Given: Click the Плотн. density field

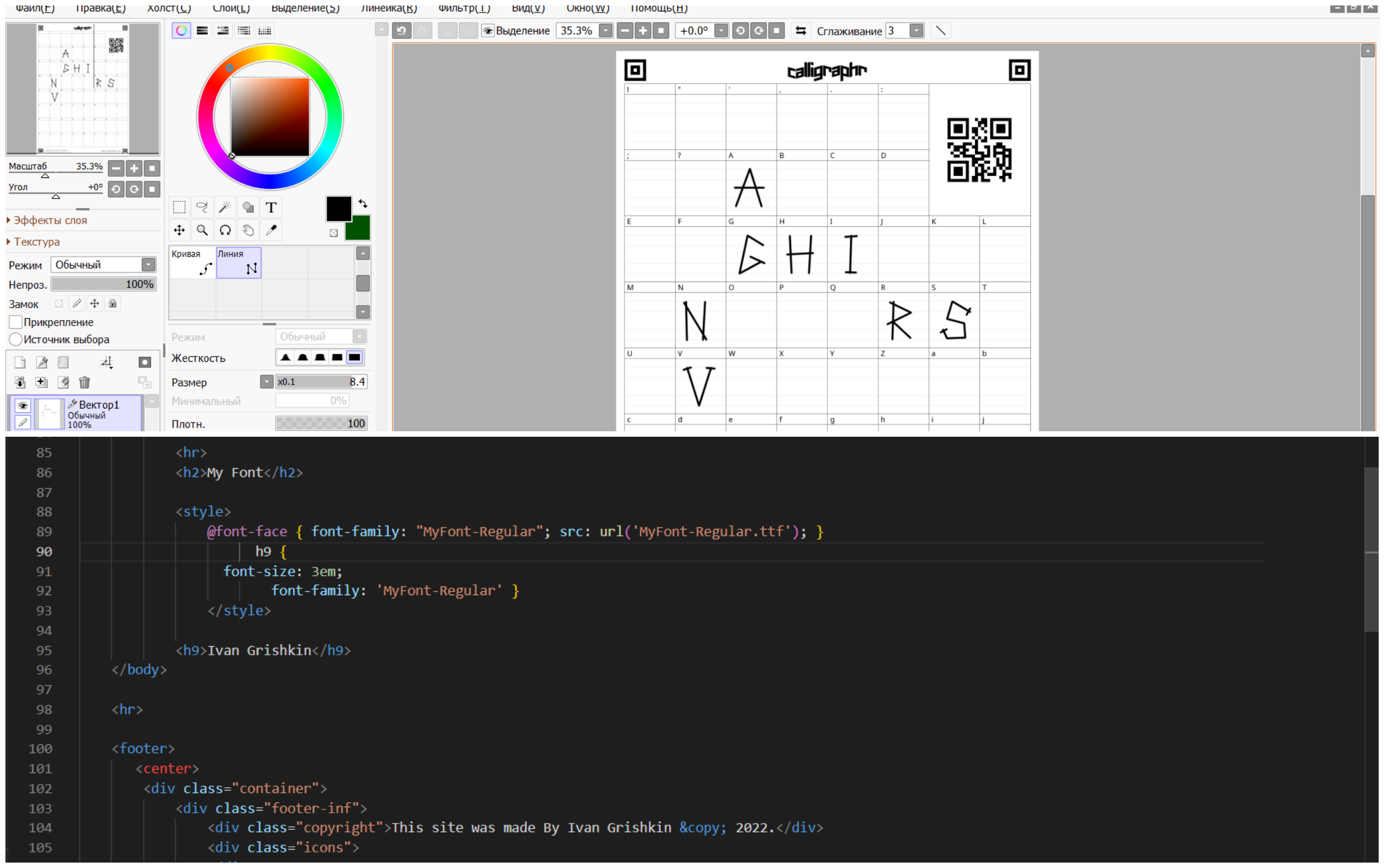Looking at the screenshot, I should click(x=321, y=424).
